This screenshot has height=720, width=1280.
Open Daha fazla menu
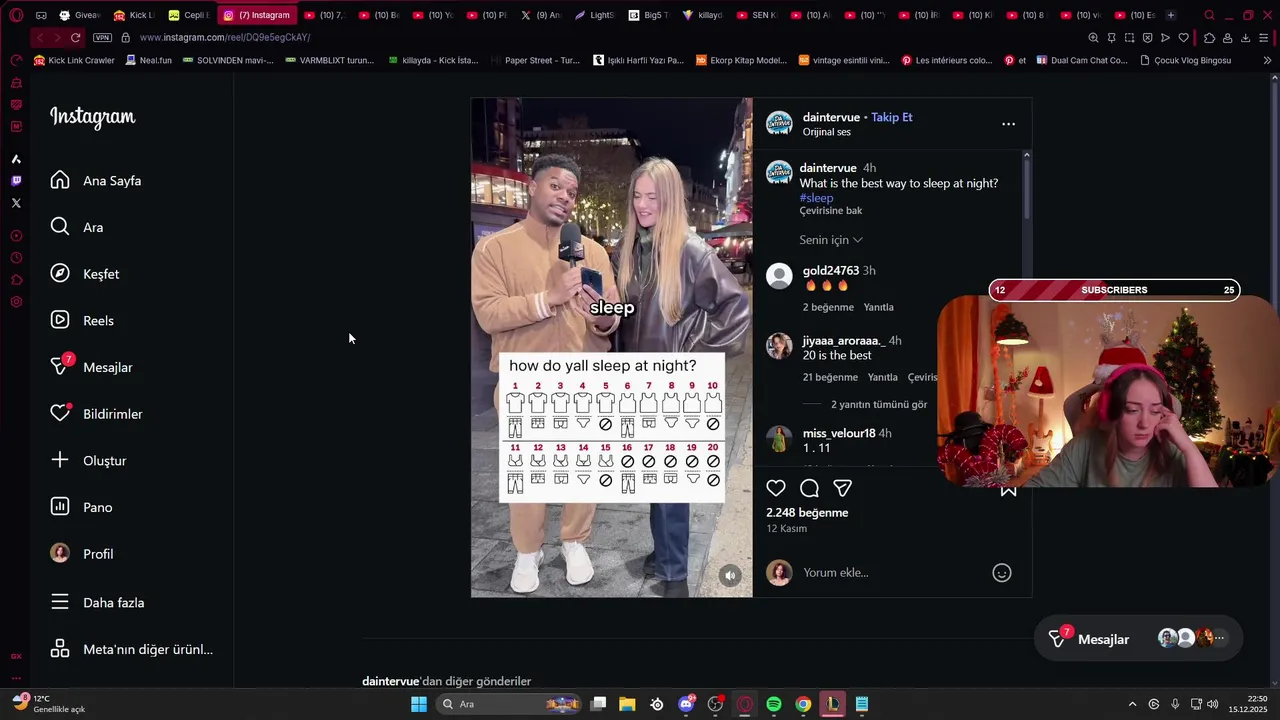coord(98,603)
